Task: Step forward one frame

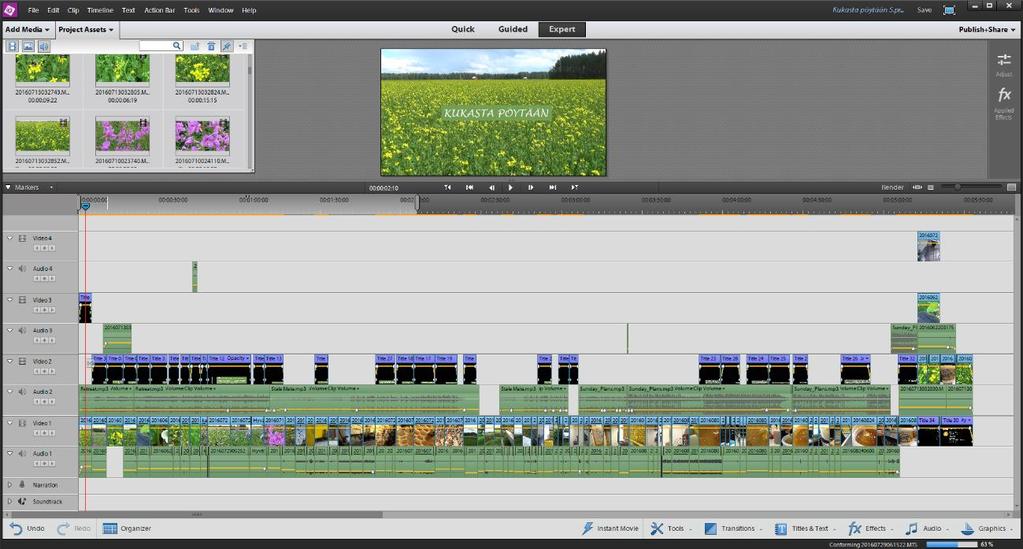Action: [x=530, y=187]
